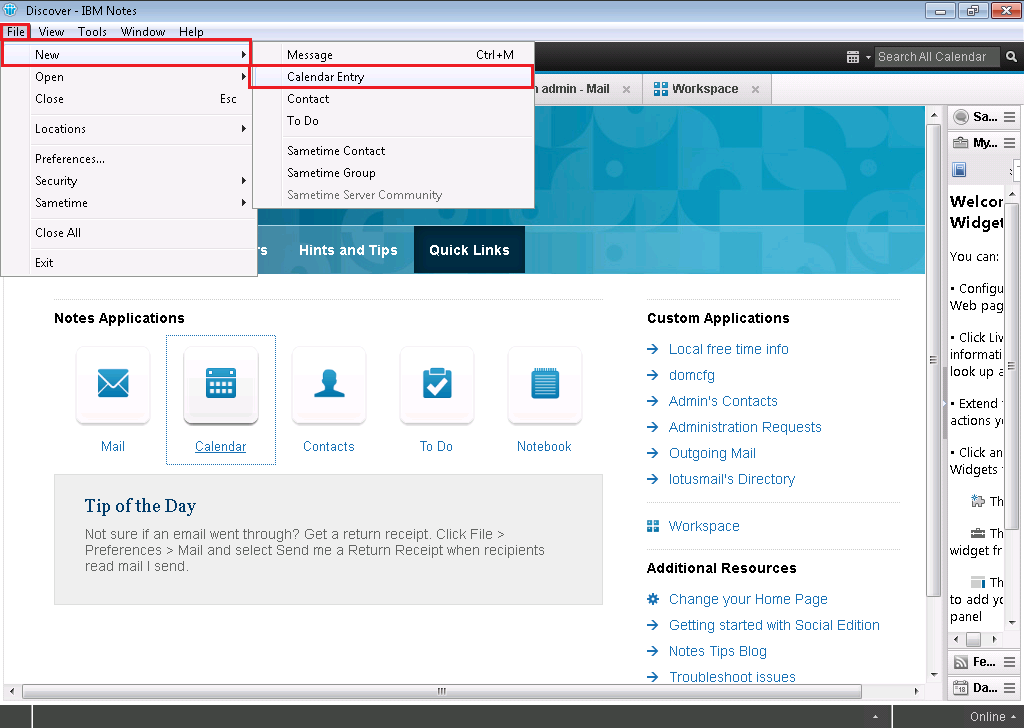The width and height of the screenshot is (1024, 728).
Task: Click the search magnifier icon
Action: [1011, 57]
